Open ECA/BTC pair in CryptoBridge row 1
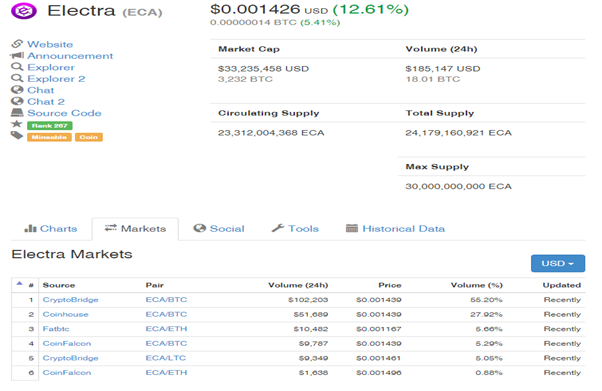602x391 pixels. tap(166, 300)
